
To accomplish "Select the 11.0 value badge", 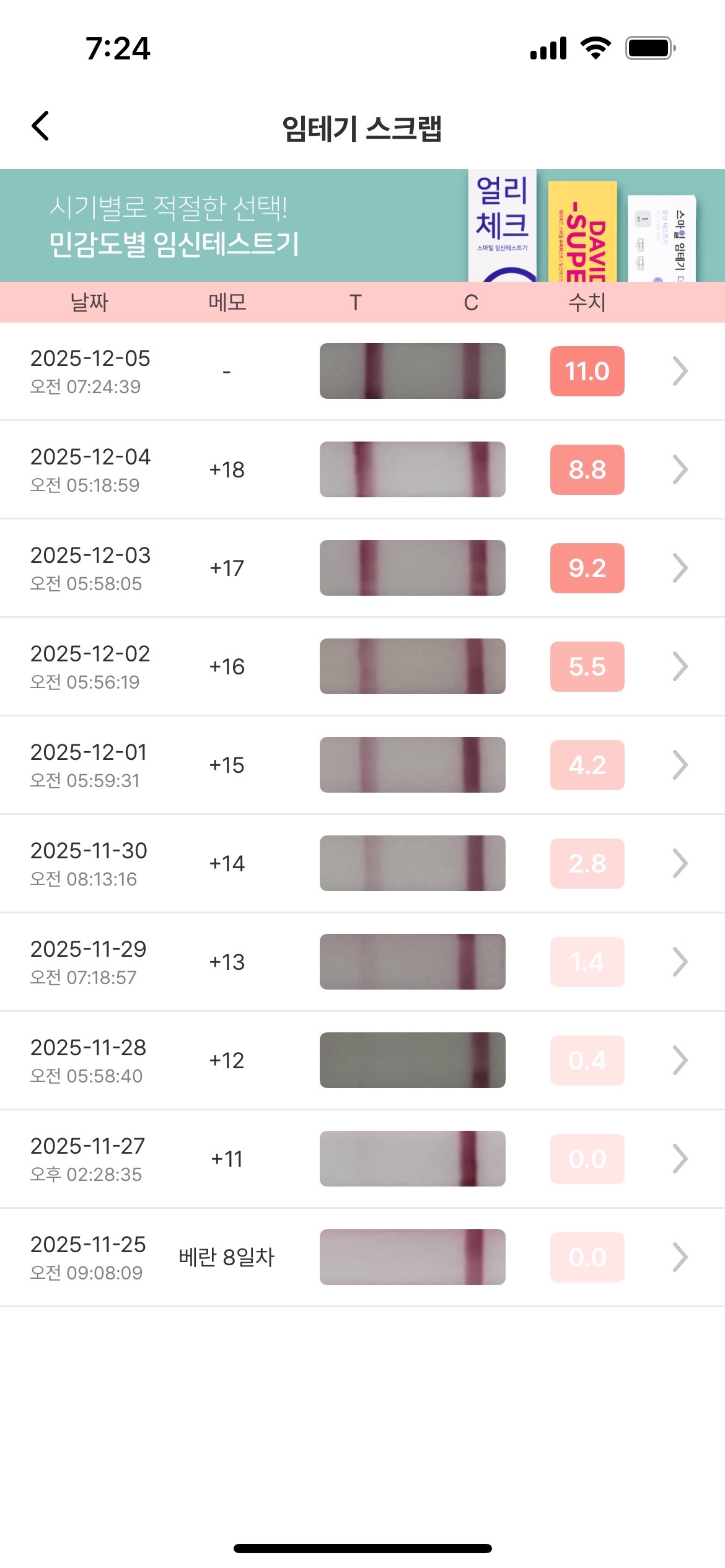I will pos(587,372).
